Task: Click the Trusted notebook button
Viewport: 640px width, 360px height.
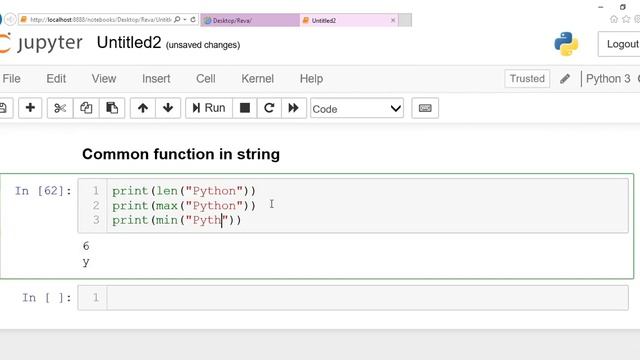Action: (x=527, y=78)
